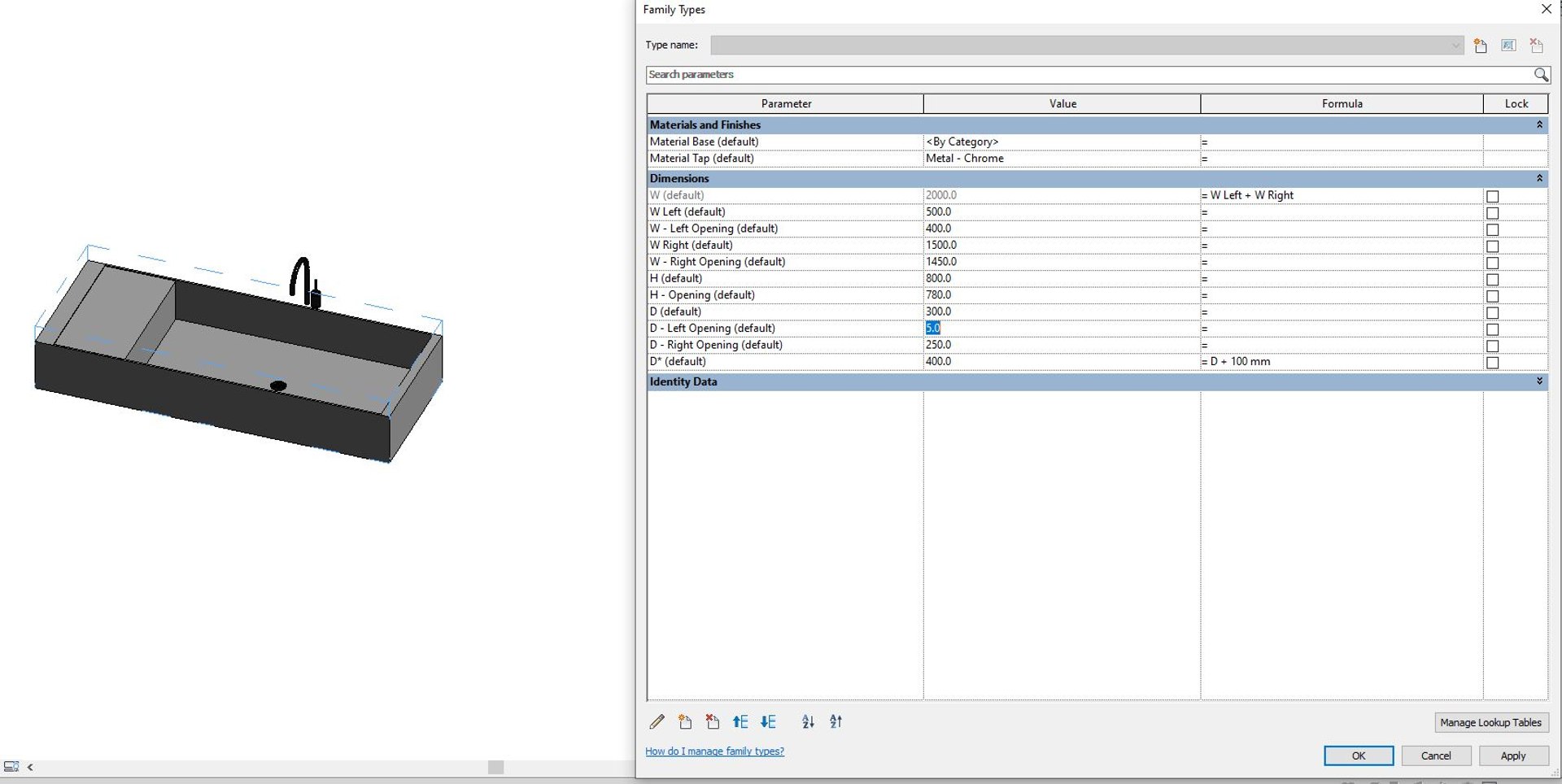1562x784 pixels.
Task: Click the sink 3D model in the view
Action: [x=238, y=358]
